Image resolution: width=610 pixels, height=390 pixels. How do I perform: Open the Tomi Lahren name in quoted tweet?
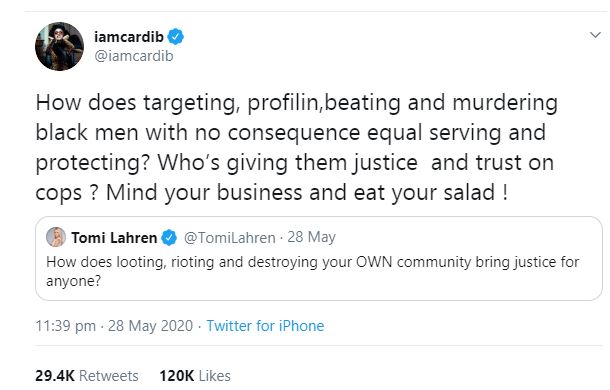click(x=114, y=237)
